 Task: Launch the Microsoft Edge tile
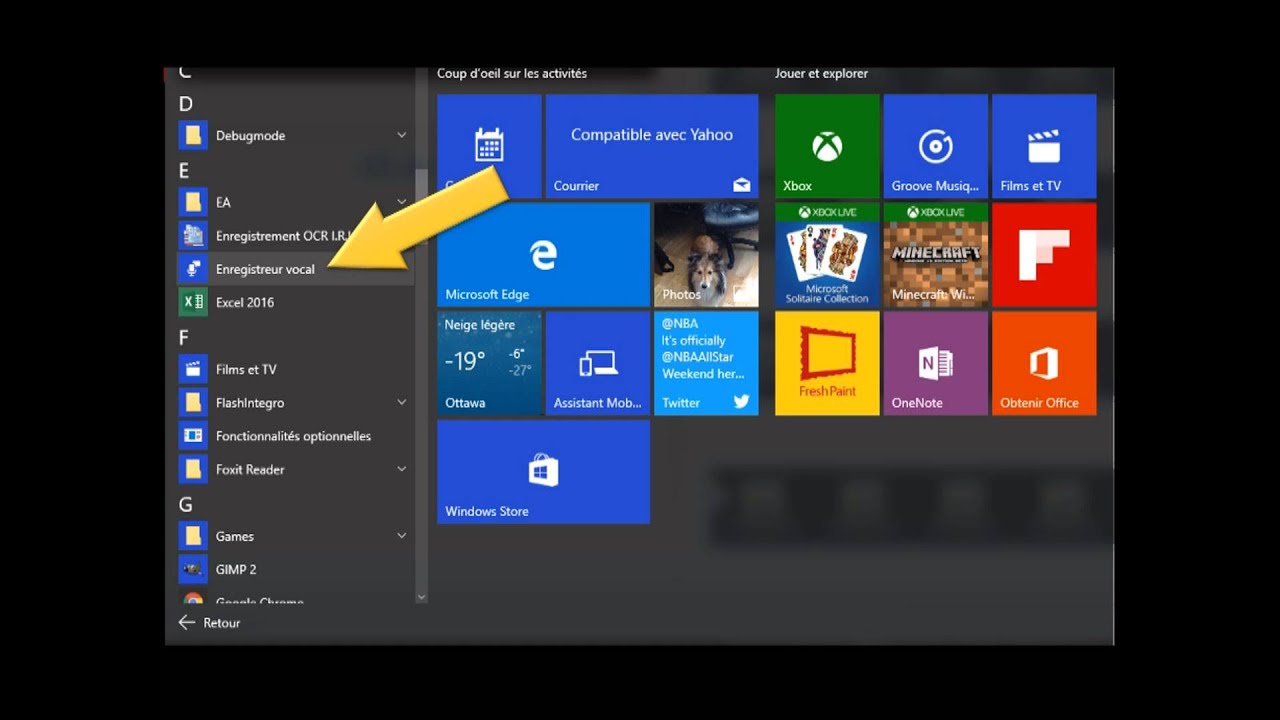tap(543, 255)
